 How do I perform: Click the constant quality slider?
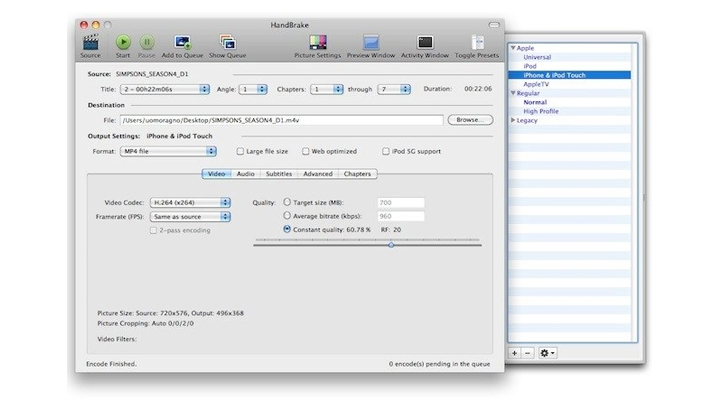366,244
